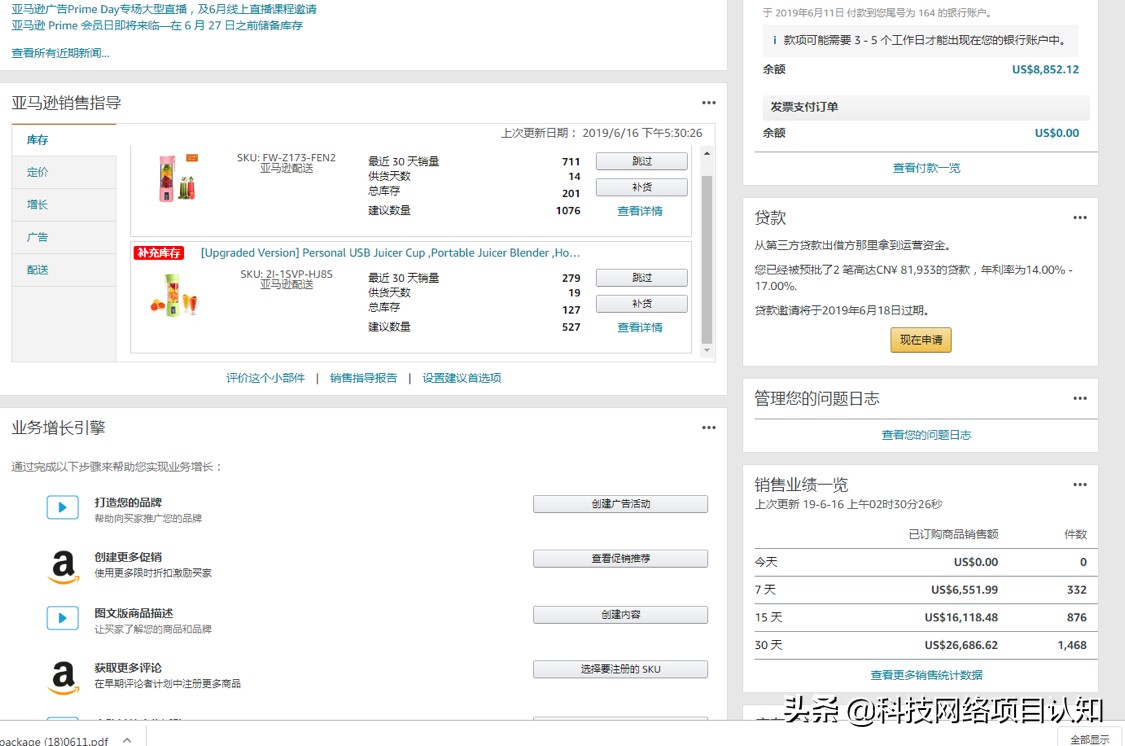Open the 贷款 panel more-options icon
1125x746 pixels.
coord(1080,216)
